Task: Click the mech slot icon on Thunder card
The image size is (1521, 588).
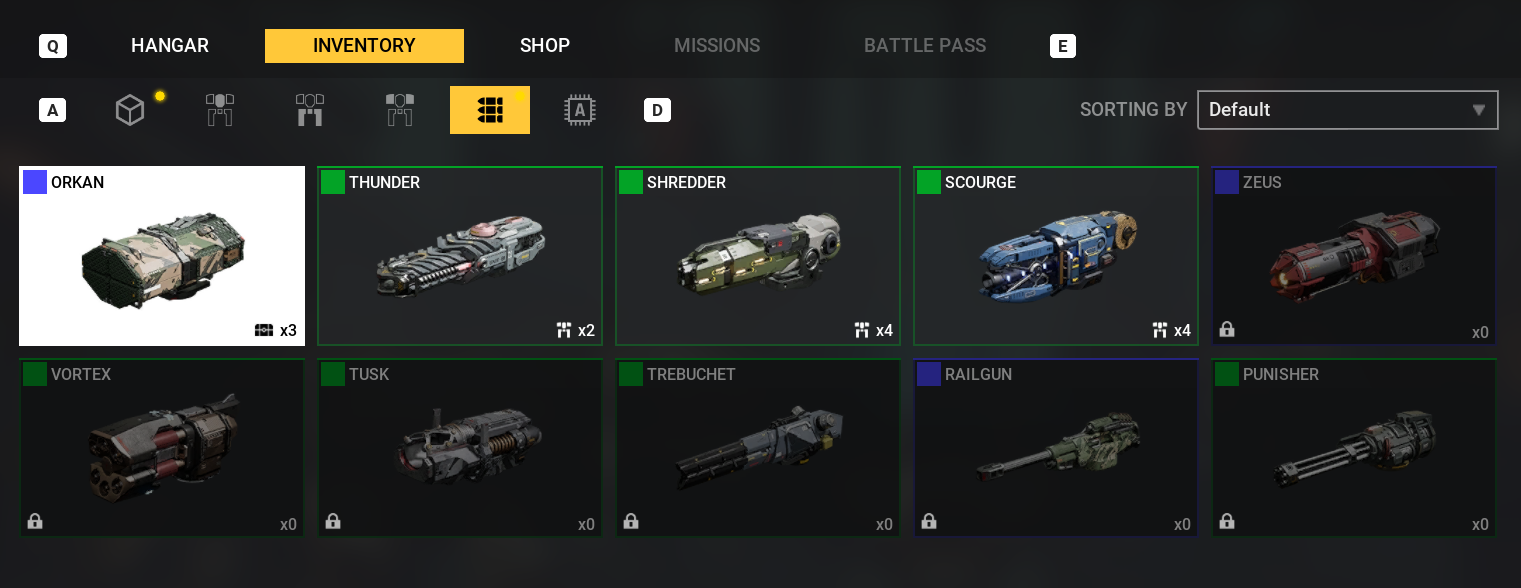Action: [564, 330]
